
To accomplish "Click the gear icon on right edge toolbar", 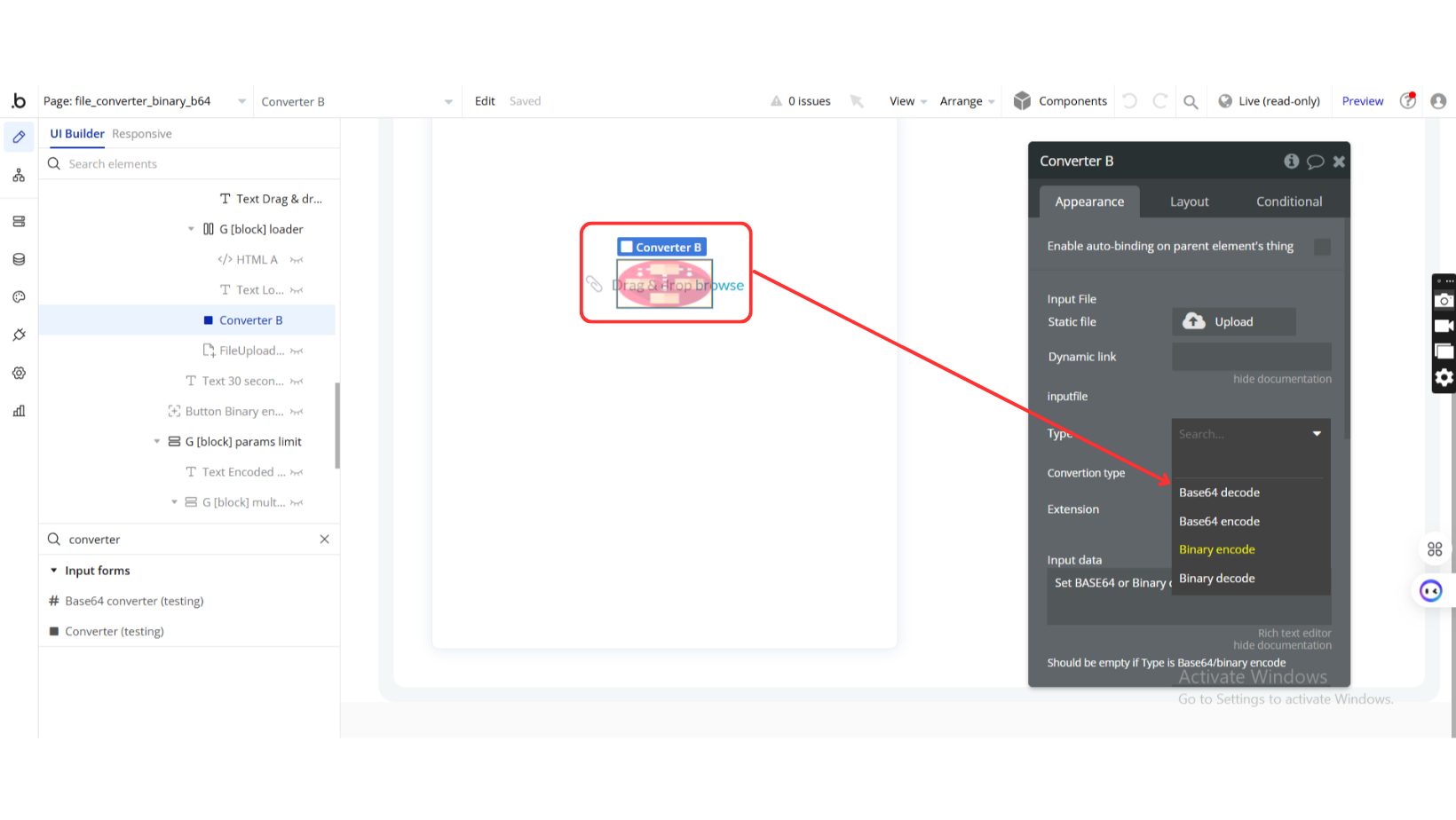I will (1444, 378).
